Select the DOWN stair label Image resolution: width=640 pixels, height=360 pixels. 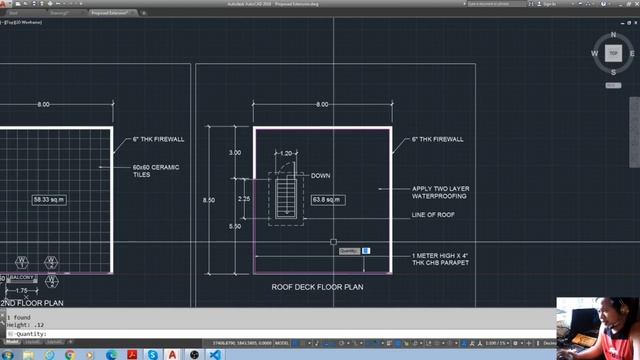[320, 176]
